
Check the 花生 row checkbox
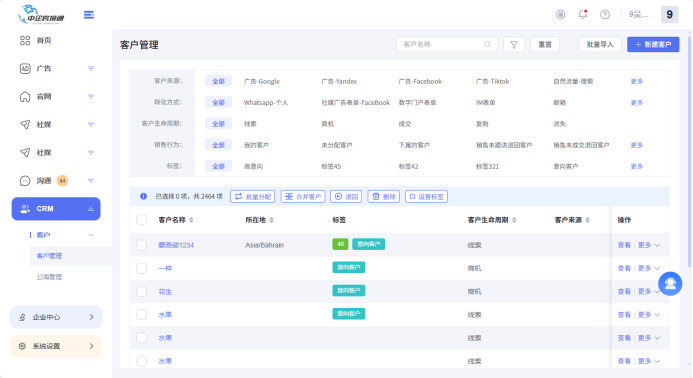pos(141,291)
